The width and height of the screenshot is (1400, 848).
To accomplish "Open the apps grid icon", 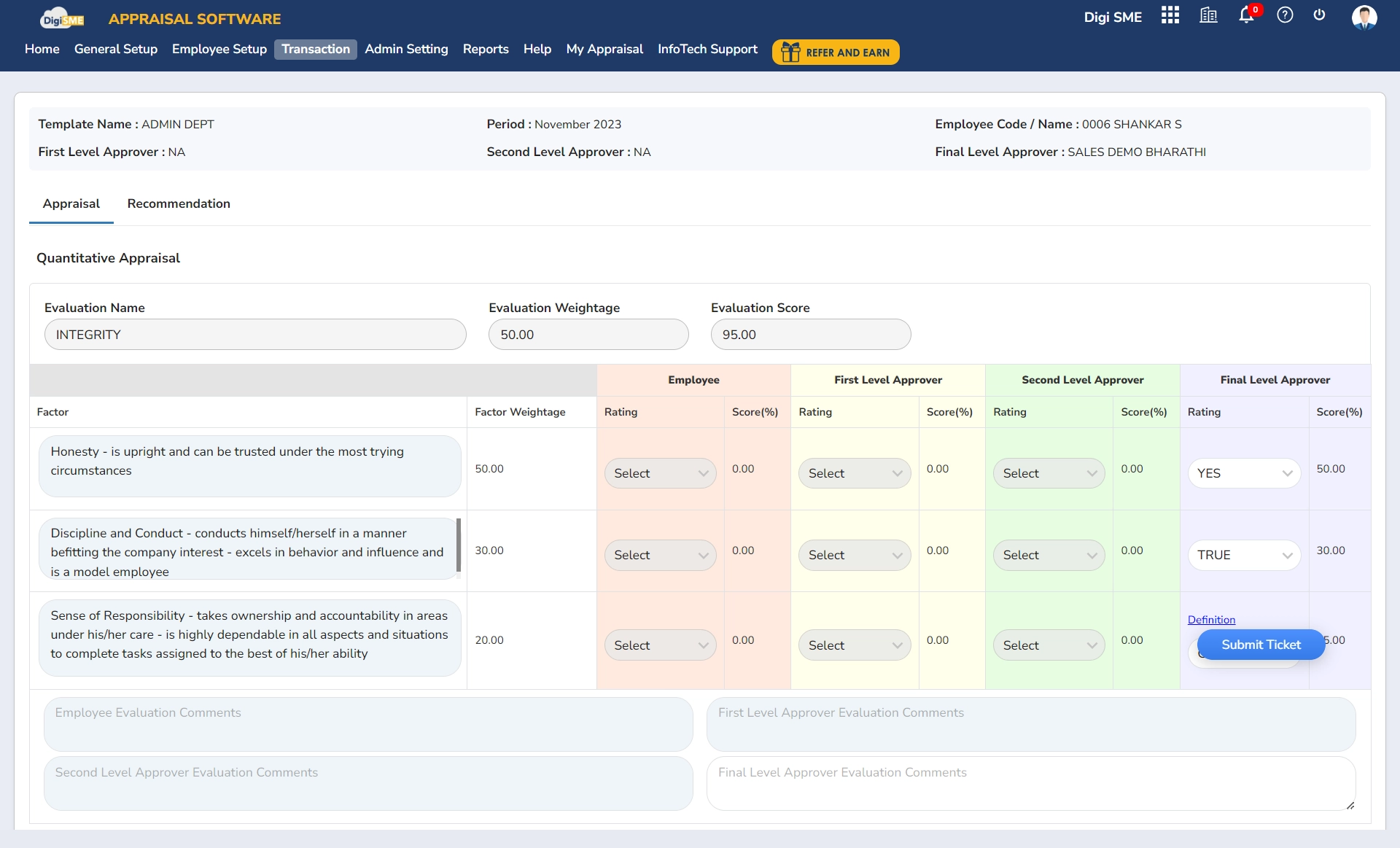I will 1170,15.
